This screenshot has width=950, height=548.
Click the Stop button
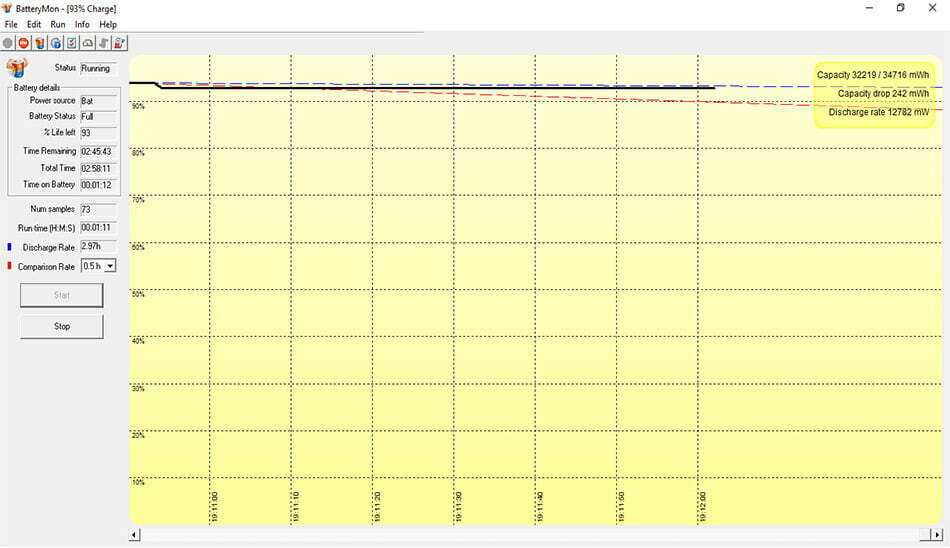tap(62, 326)
